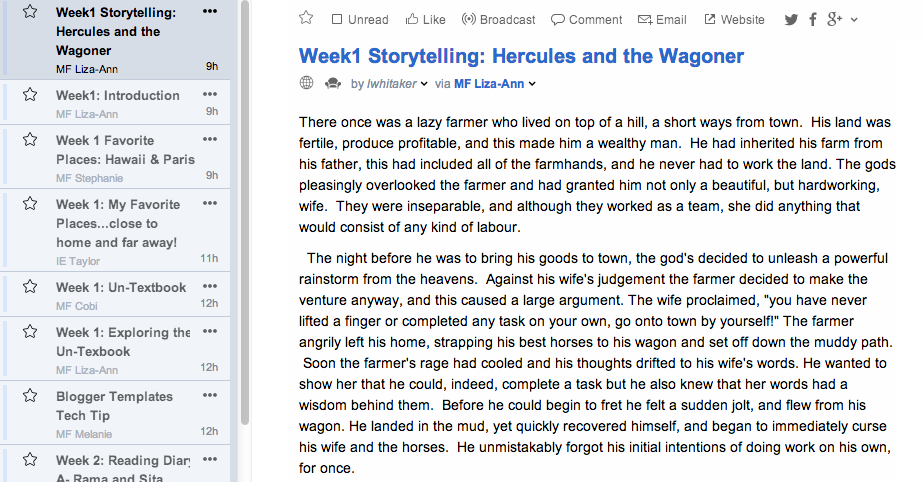Viewport: 923px width, 482px height.
Task: Broadcast this article
Action: pyautogui.click(x=498, y=19)
